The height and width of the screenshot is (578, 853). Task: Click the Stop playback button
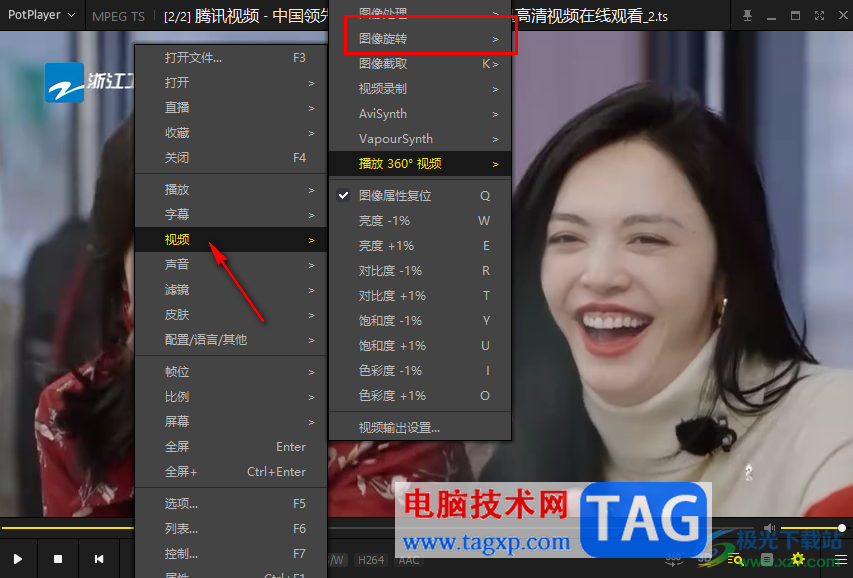point(58,559)
